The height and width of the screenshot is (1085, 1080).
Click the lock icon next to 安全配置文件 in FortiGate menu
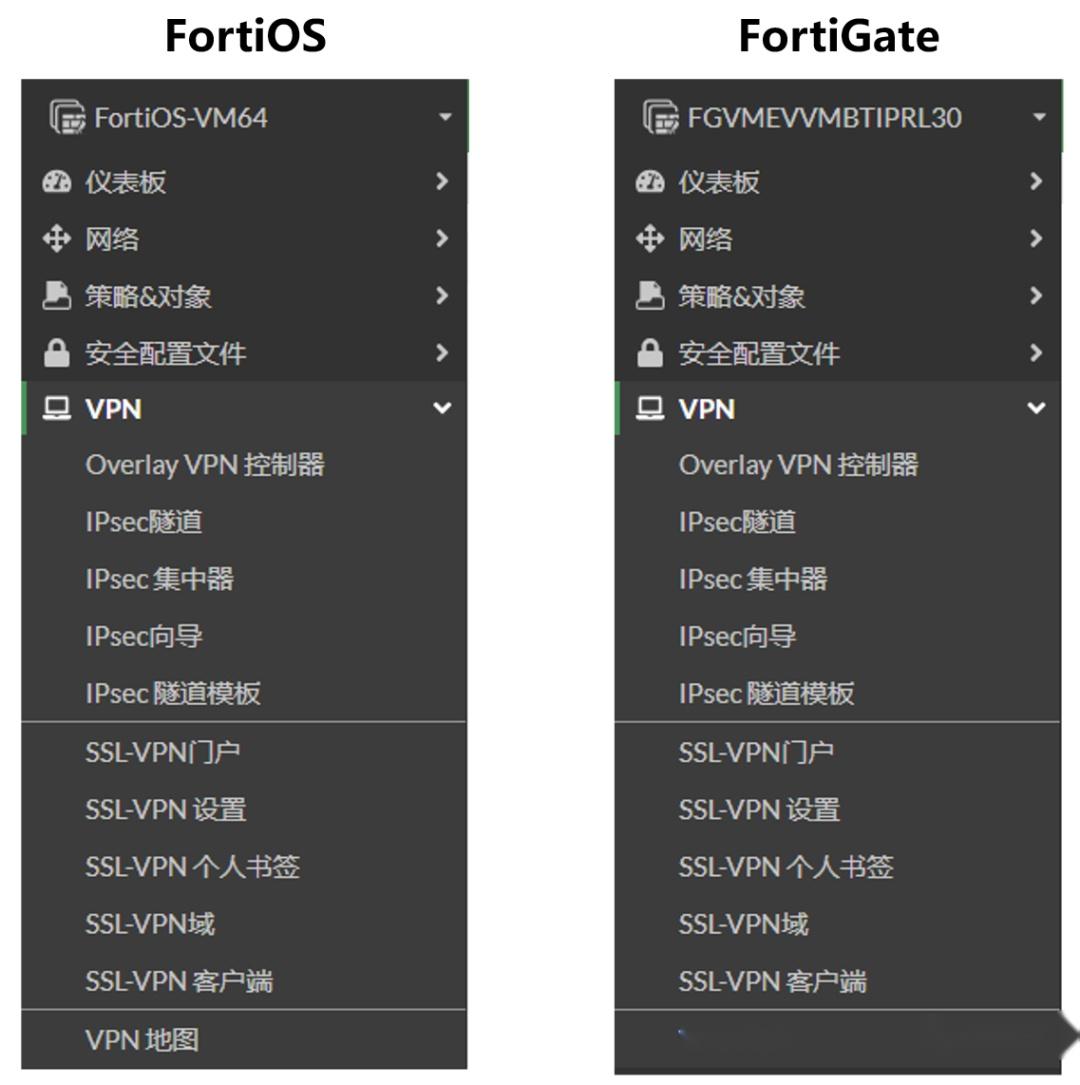coord(651,352)
